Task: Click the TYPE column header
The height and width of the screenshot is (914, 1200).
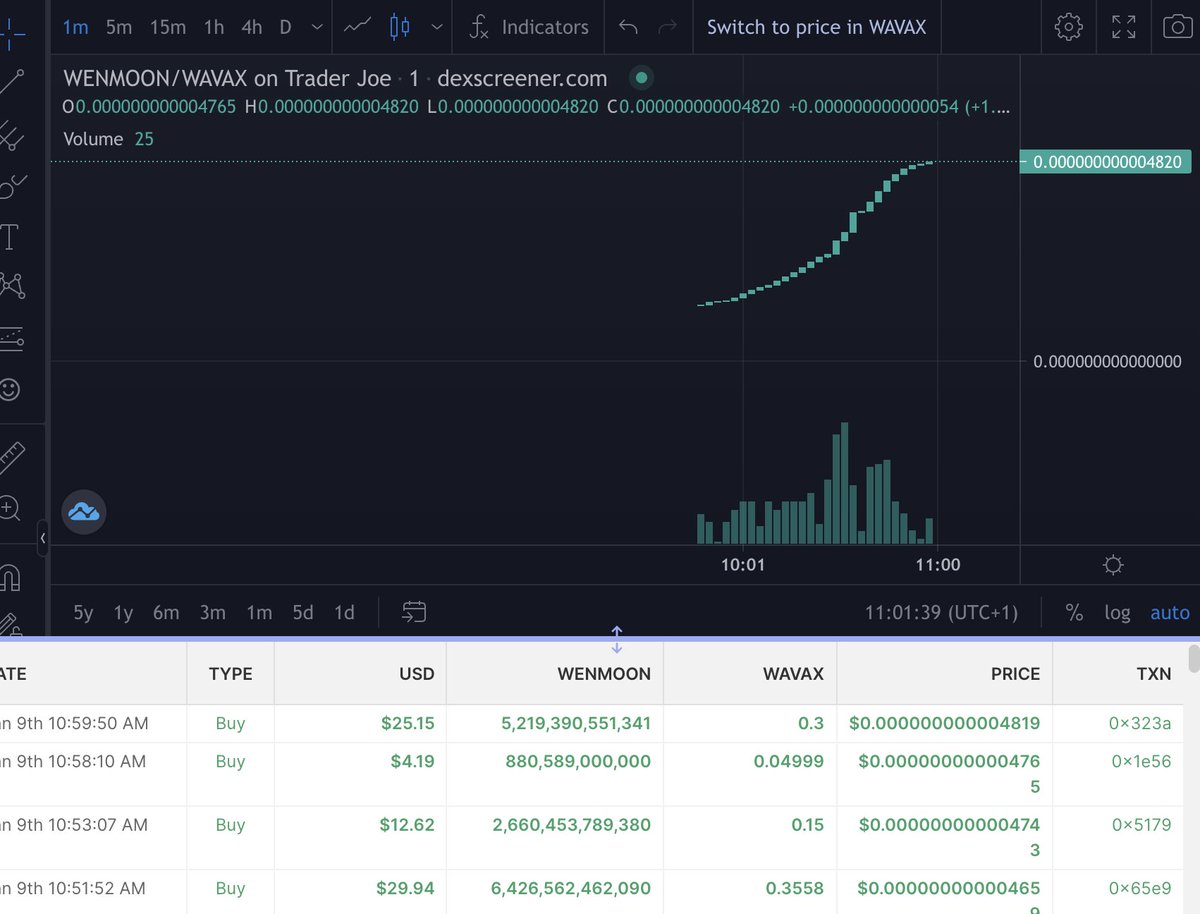Action: point(230,674)
